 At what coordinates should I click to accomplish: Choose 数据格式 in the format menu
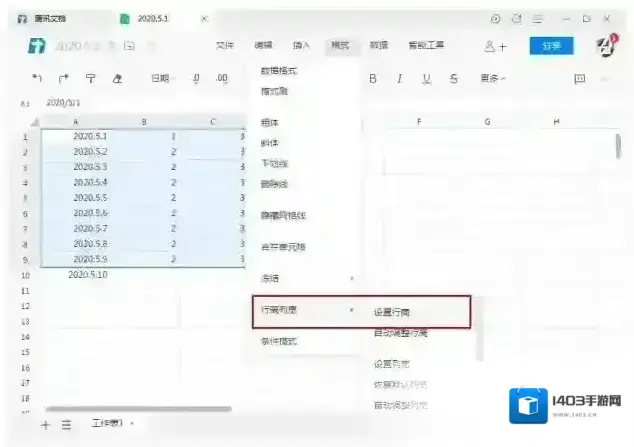point(279,71)
